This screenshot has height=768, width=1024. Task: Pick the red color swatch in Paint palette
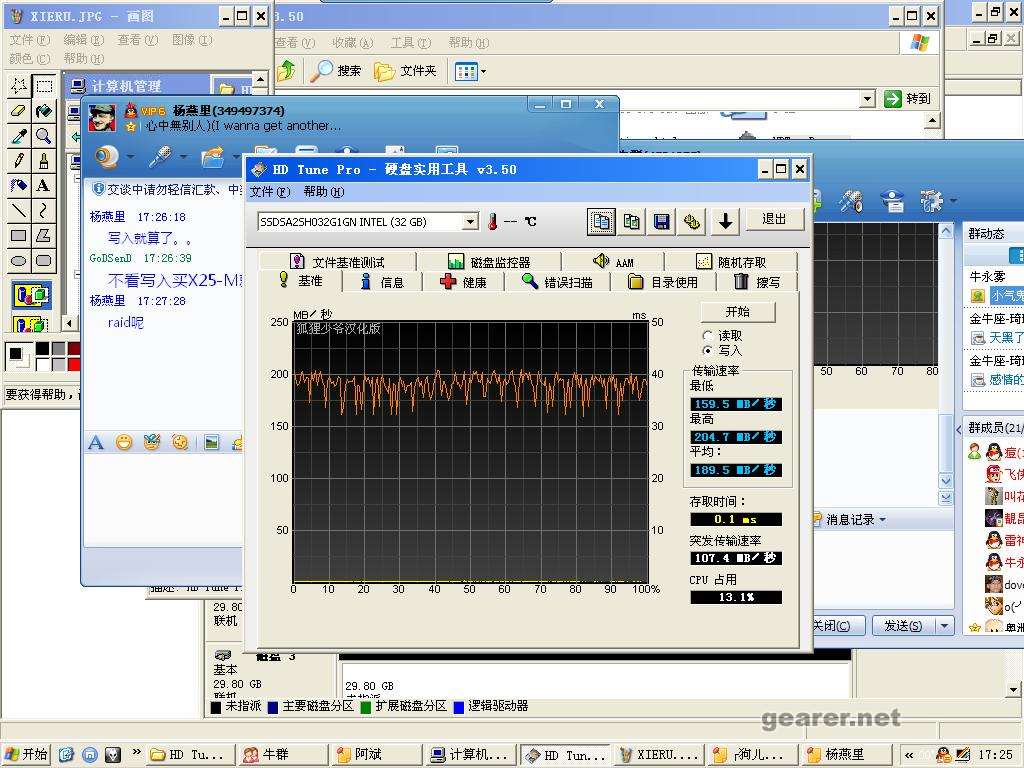click(x=74, y=364)
